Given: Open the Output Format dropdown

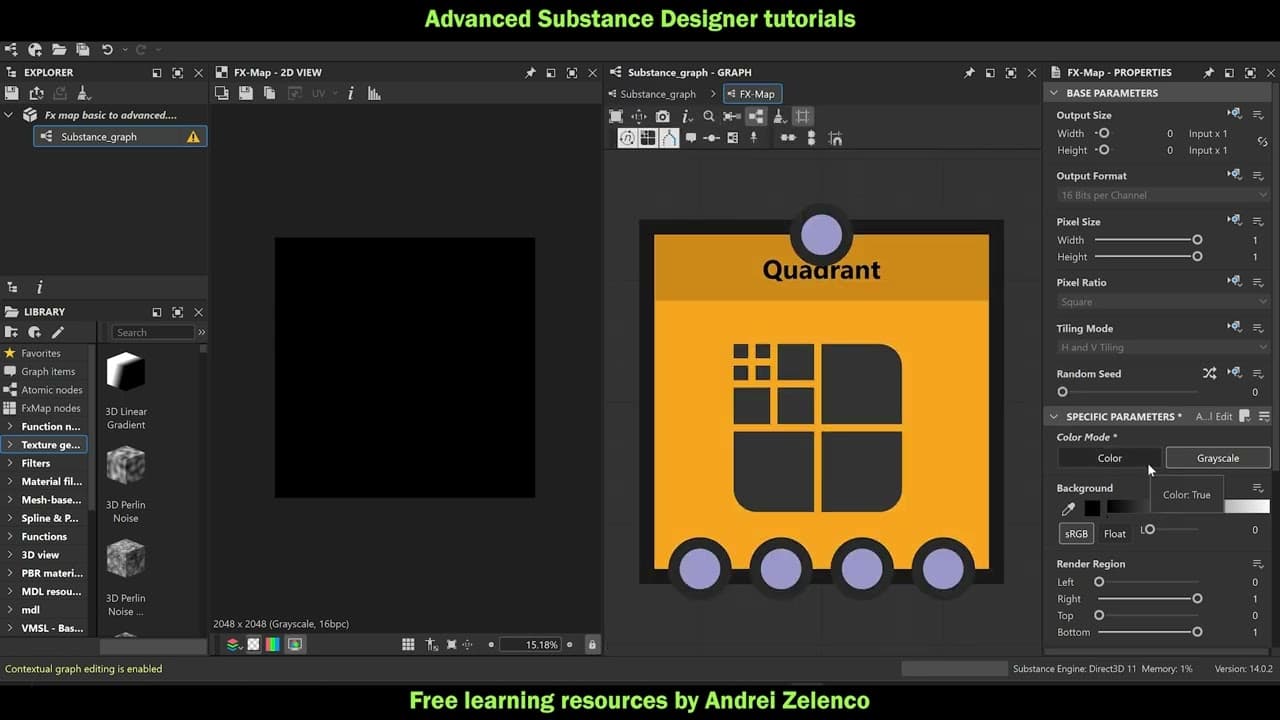Looking at the screenshot, I should pos(1163,195).
